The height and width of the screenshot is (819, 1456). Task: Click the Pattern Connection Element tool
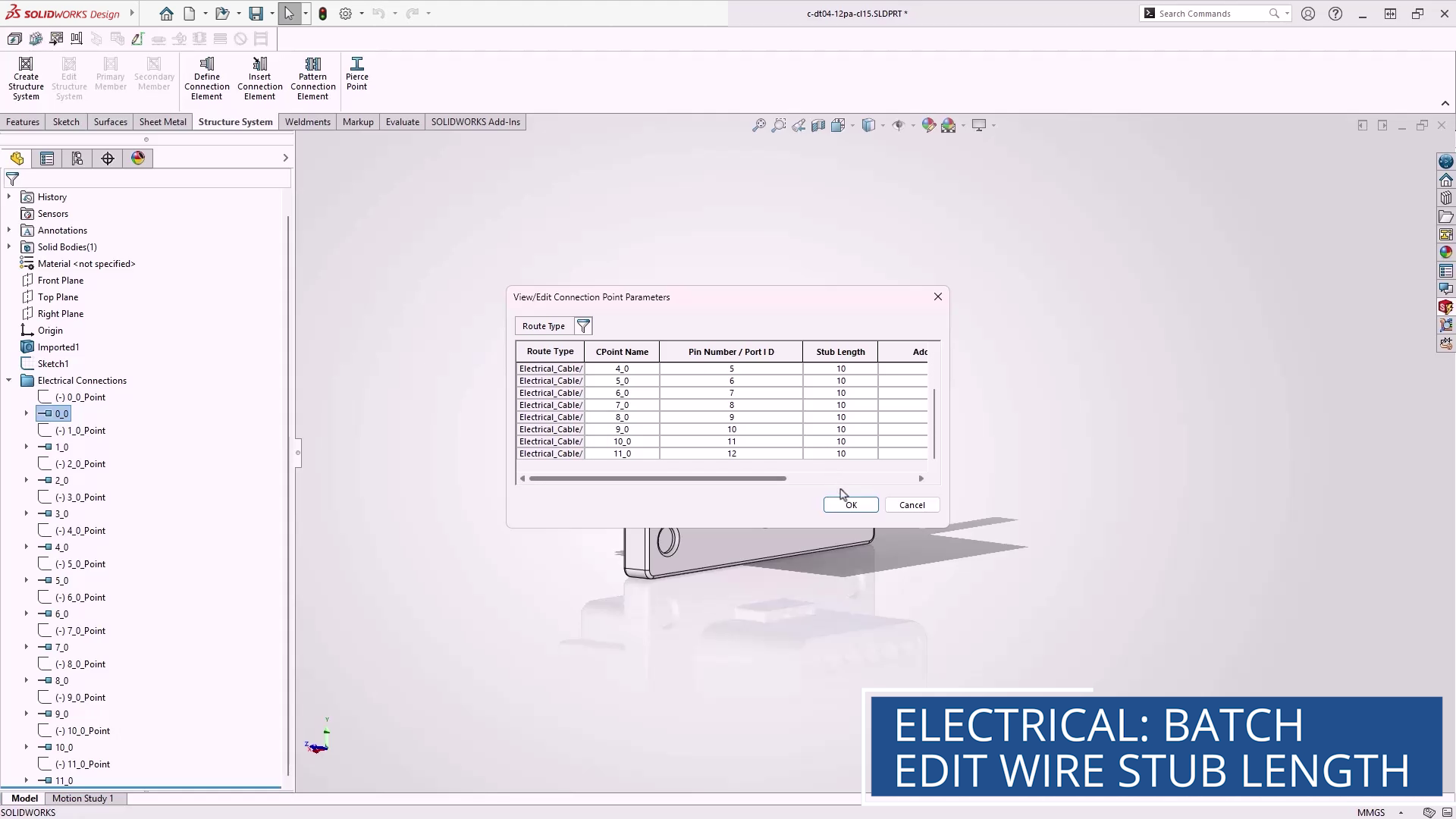coord(312,78)
